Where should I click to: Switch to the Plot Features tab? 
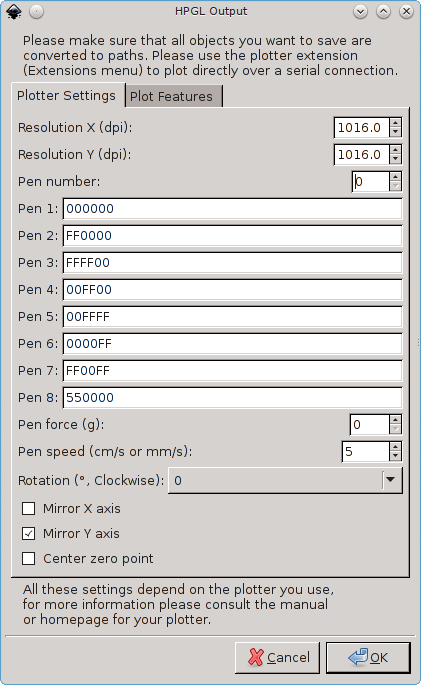[x=174, y=96]
